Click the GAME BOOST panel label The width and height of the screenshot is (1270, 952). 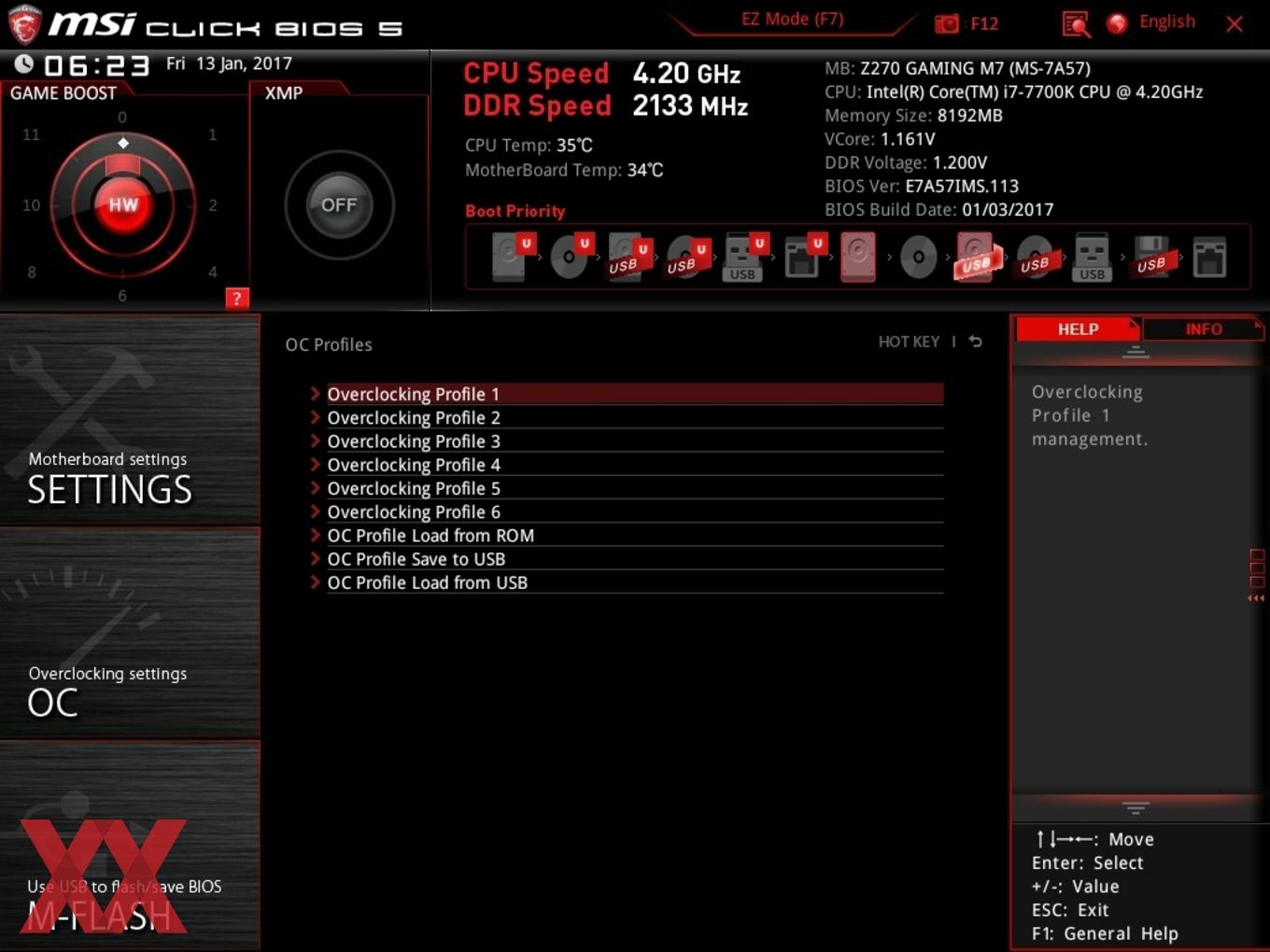pyautogui.click(x=63, y=92)
